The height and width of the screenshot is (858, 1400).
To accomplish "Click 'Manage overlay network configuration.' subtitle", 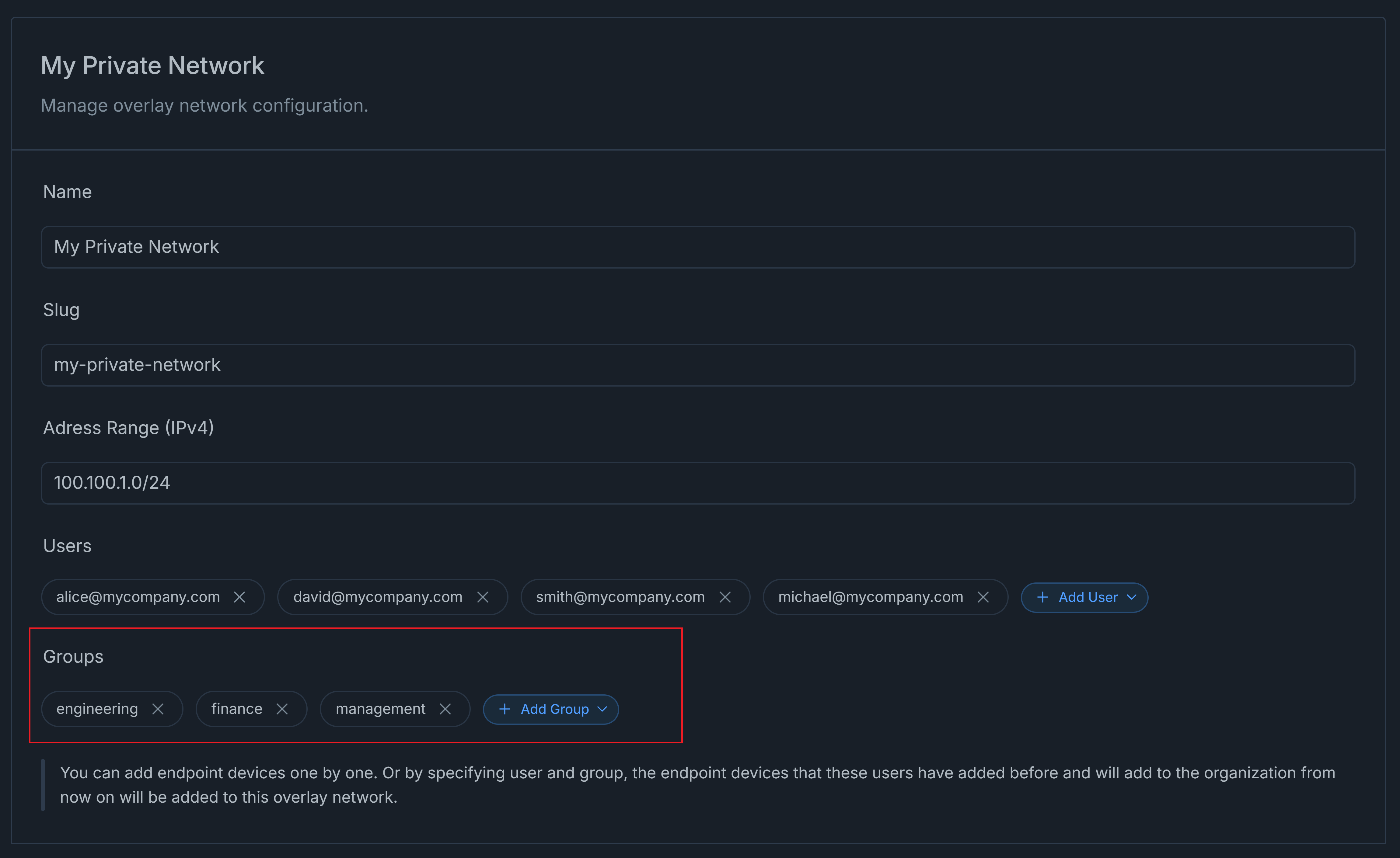I will 204,106.
